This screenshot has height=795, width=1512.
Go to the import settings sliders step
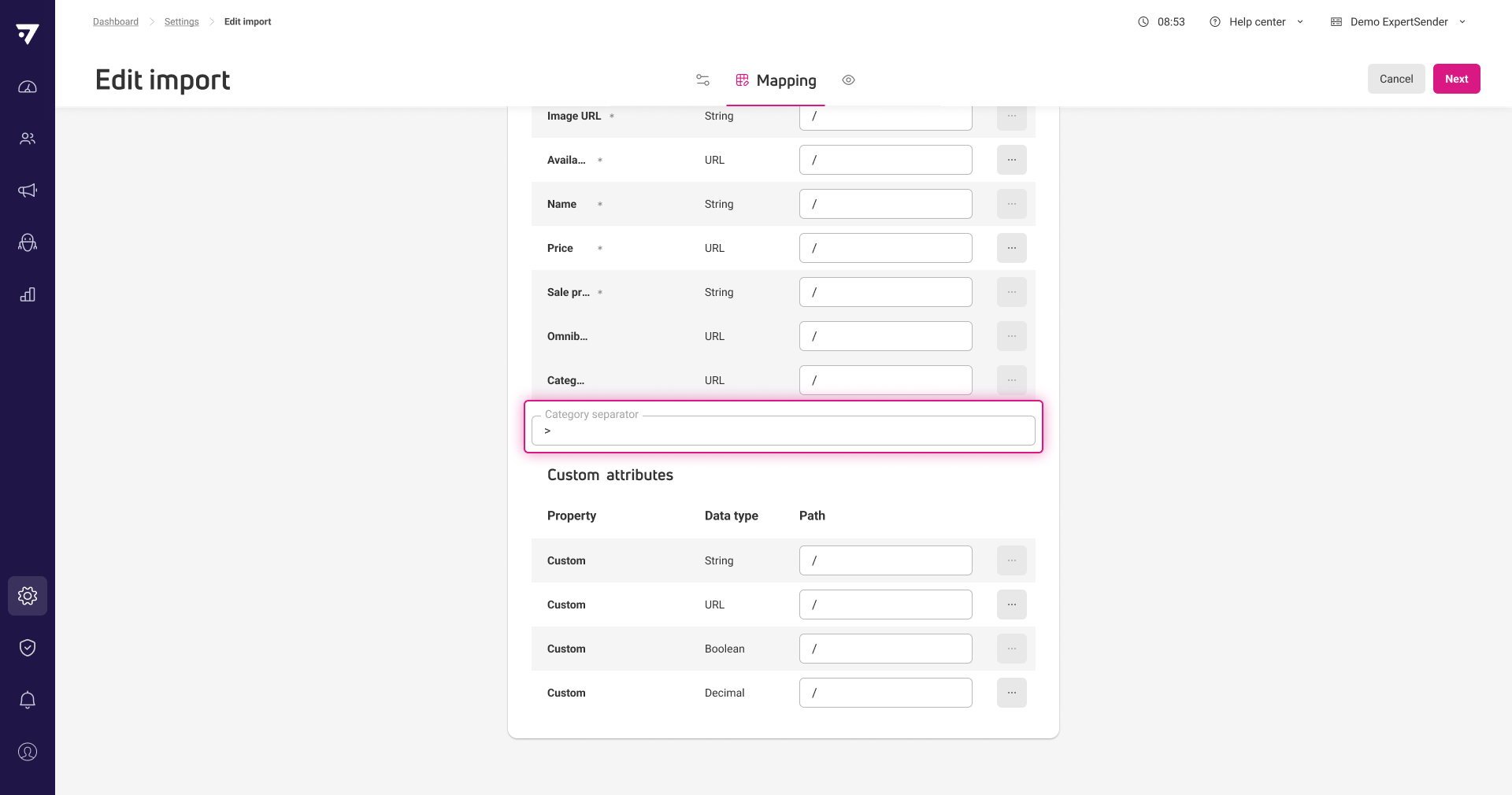(x=702, y=80)
